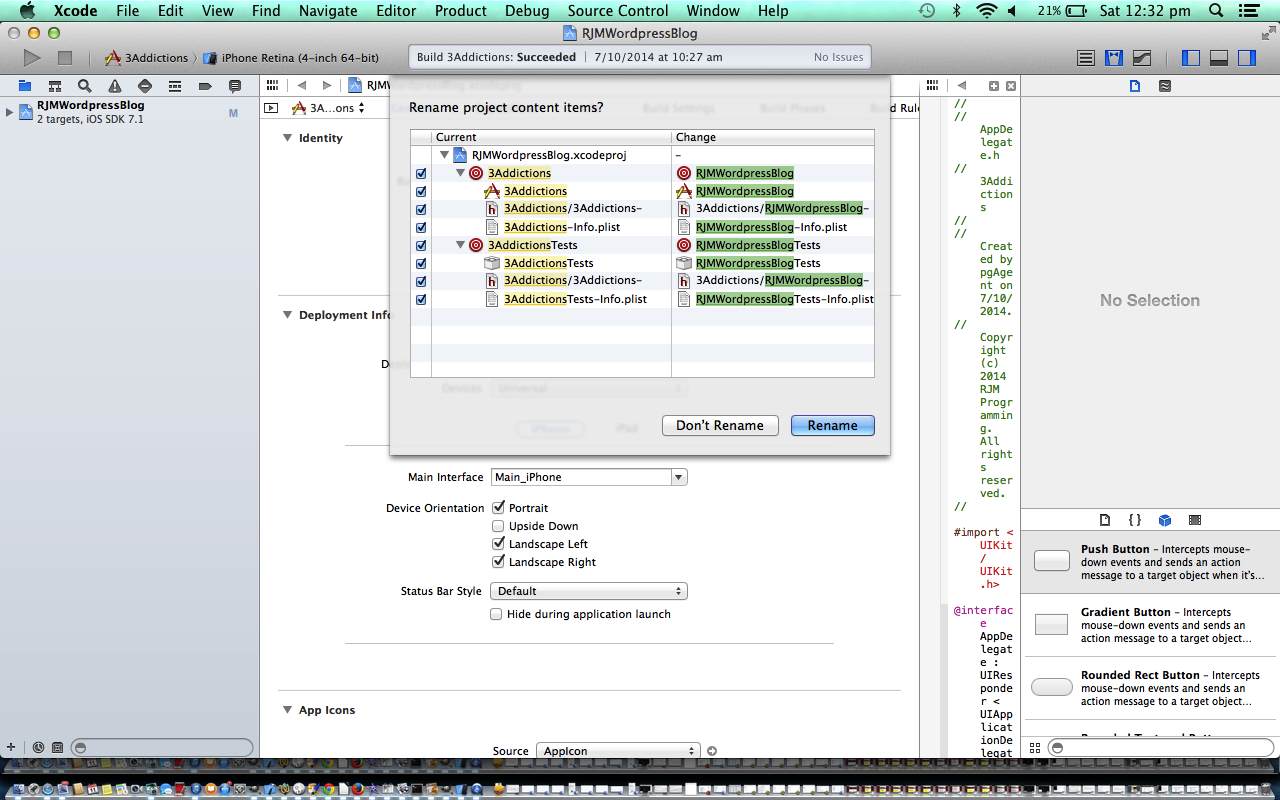Open the Debug navigator icon
Screen dimensions: 1280x800
175,86
